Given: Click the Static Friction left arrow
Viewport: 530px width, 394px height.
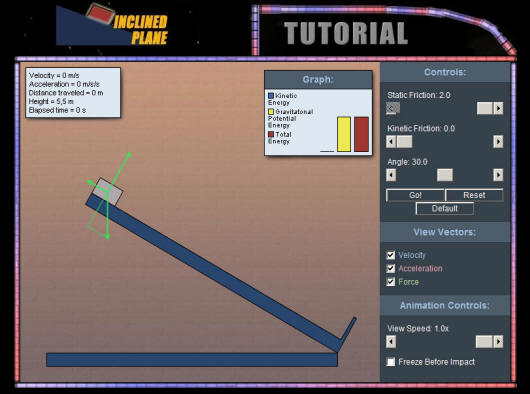Looking at the screenshot, I should click(x=391, y=108).
